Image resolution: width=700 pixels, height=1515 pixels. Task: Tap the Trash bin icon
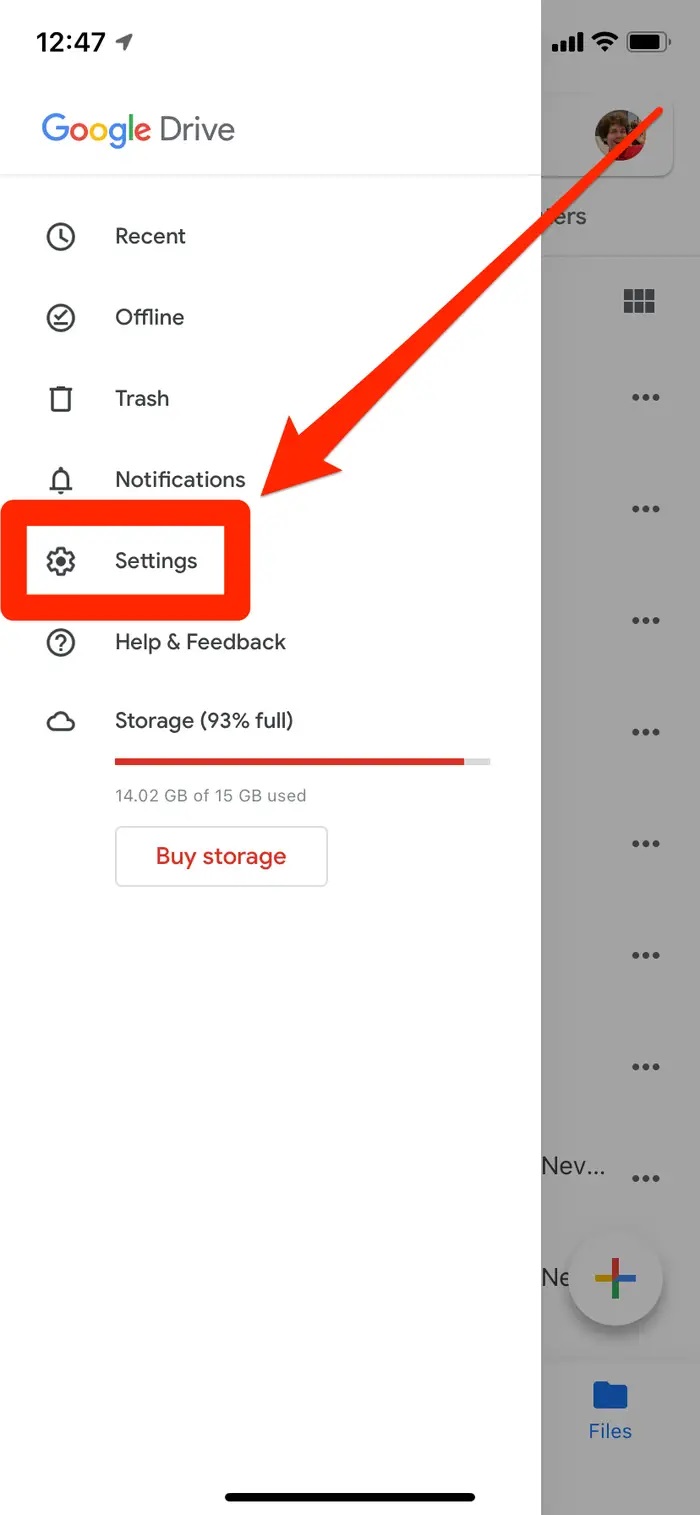pyautogui.click(x=61, y=399)
